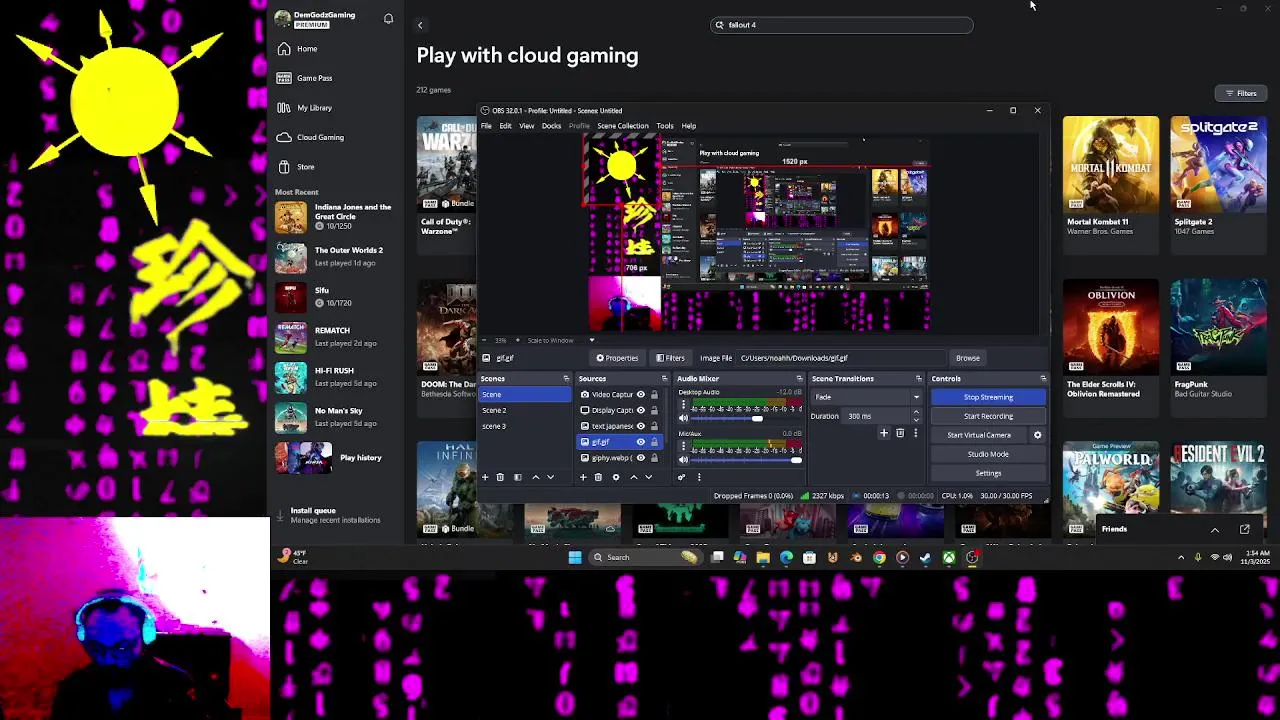
Task: Pop out the Audio Mixer dock icon
Action: 799,379
